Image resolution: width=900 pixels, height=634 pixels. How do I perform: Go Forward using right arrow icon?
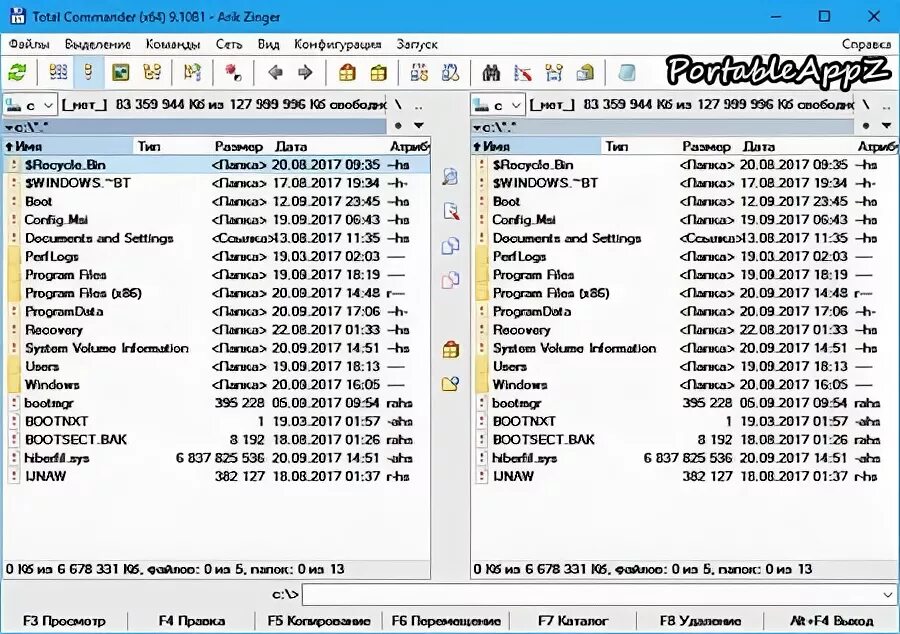(305, 72)
